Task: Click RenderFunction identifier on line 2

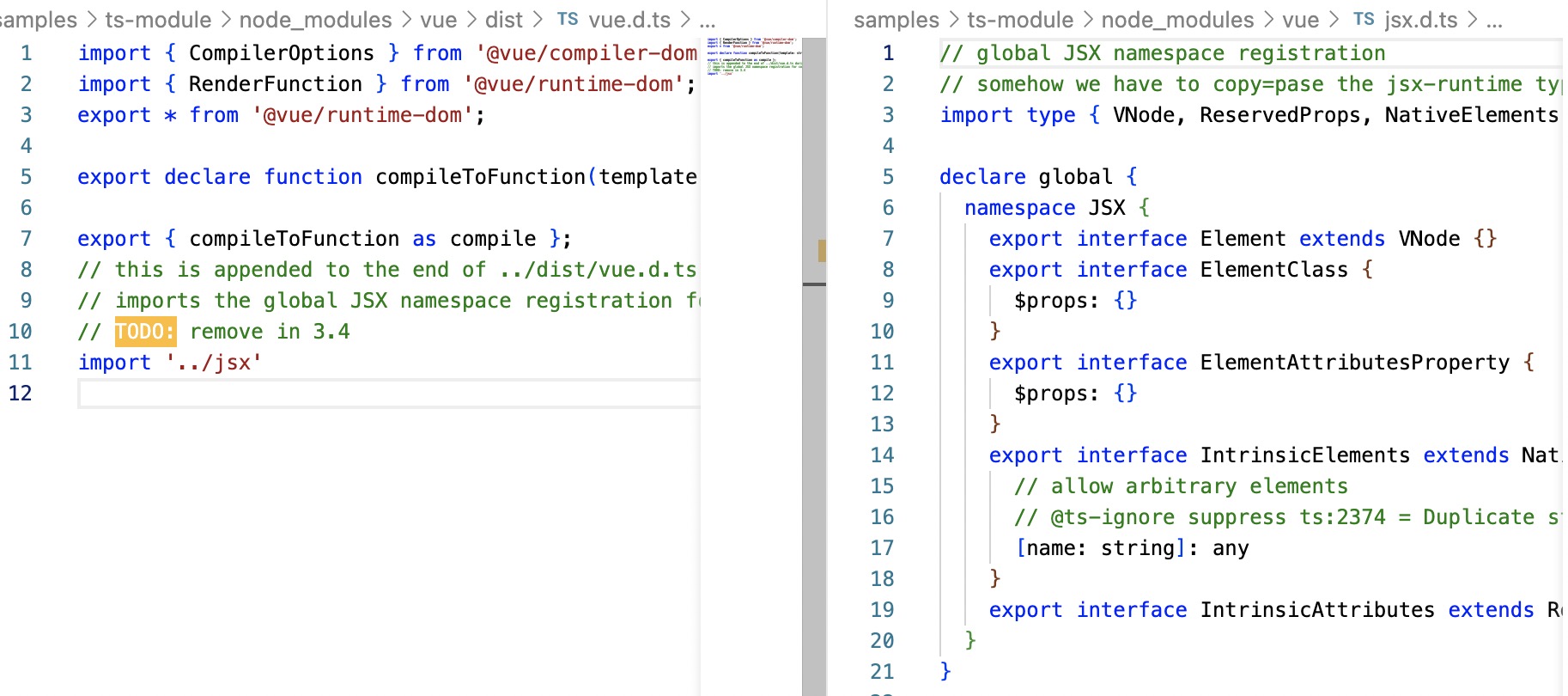Action: pos(275,84)
